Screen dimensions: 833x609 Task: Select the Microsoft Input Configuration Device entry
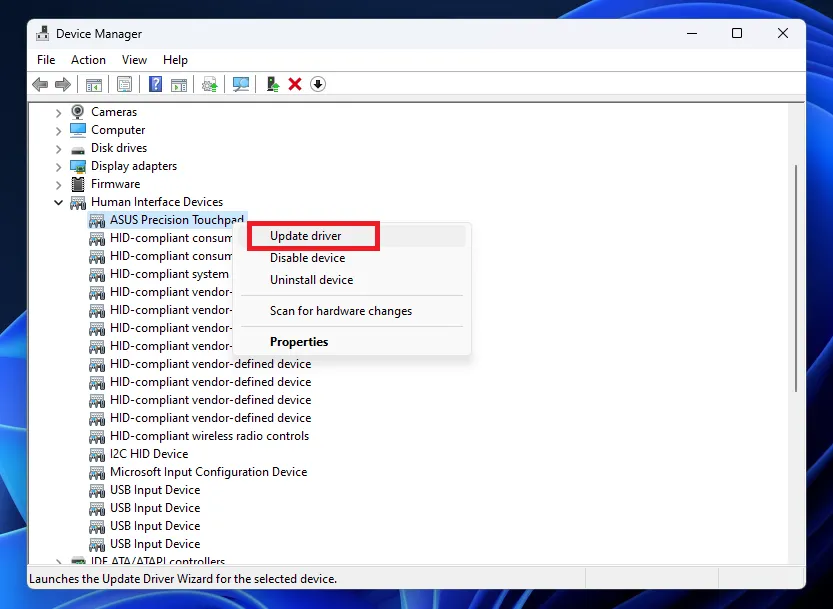208,472
